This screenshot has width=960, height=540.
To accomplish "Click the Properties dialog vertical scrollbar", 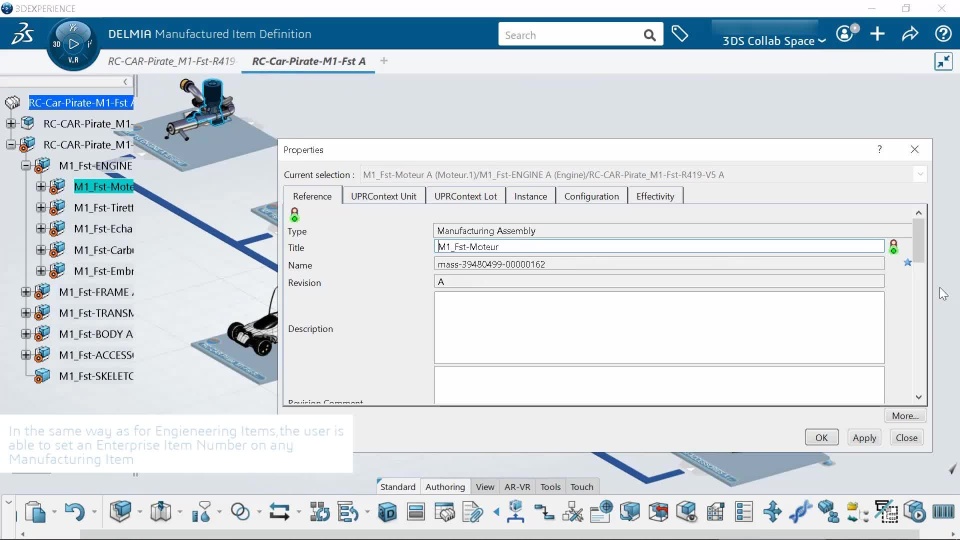I will [x=918, y=305].
